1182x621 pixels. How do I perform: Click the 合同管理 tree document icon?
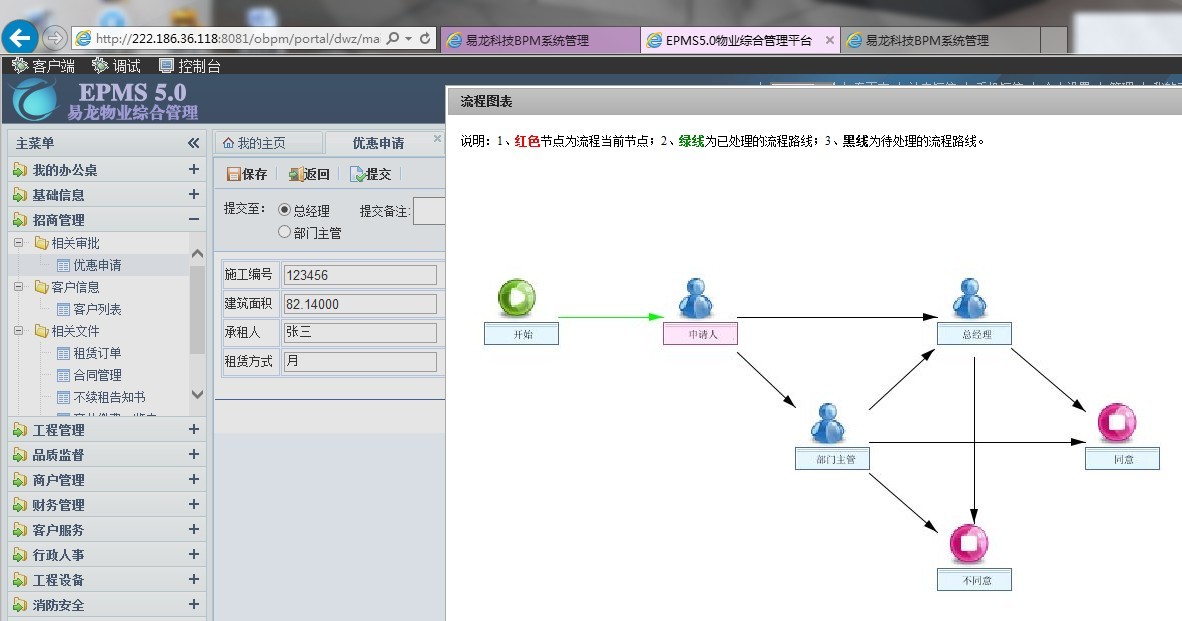click(63, 375)
